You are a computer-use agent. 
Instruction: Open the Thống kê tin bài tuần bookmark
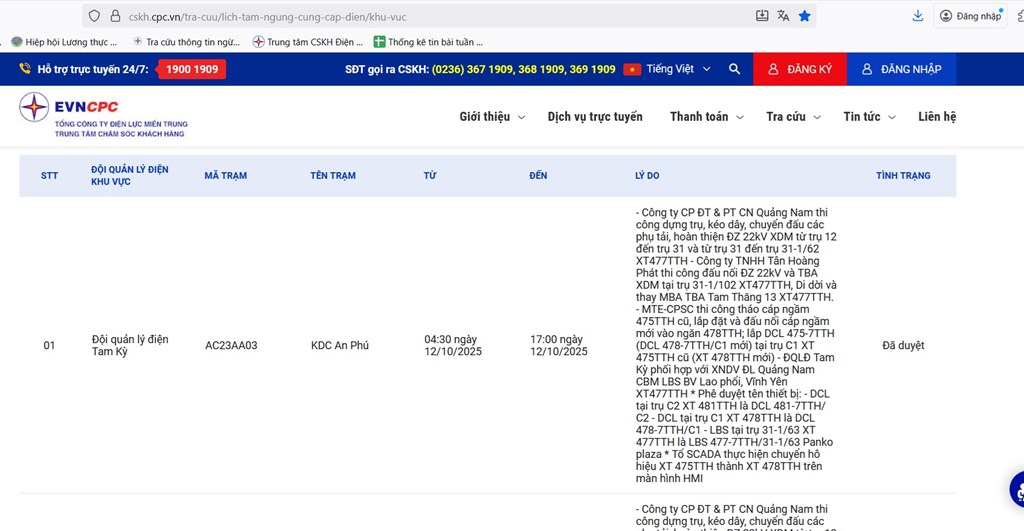pyautogui.click(x=428, y=42)
